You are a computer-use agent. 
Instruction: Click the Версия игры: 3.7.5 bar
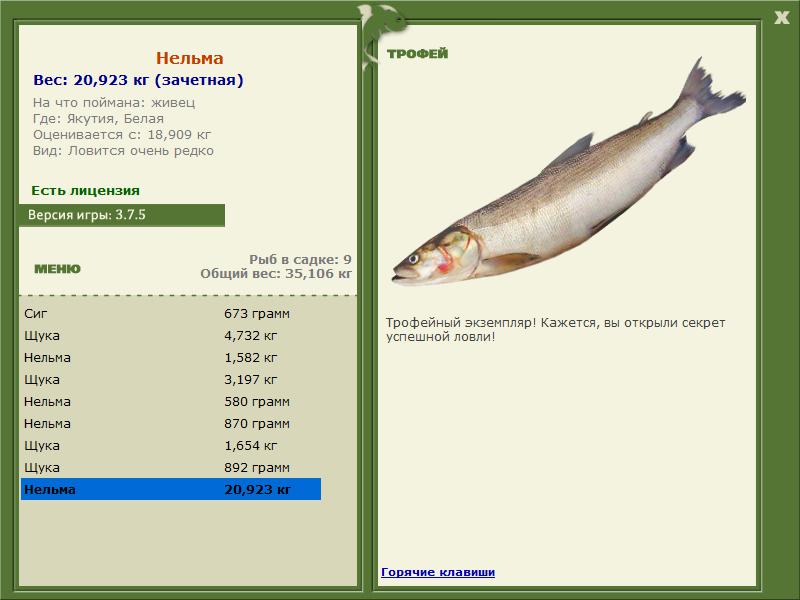(121, 215)
